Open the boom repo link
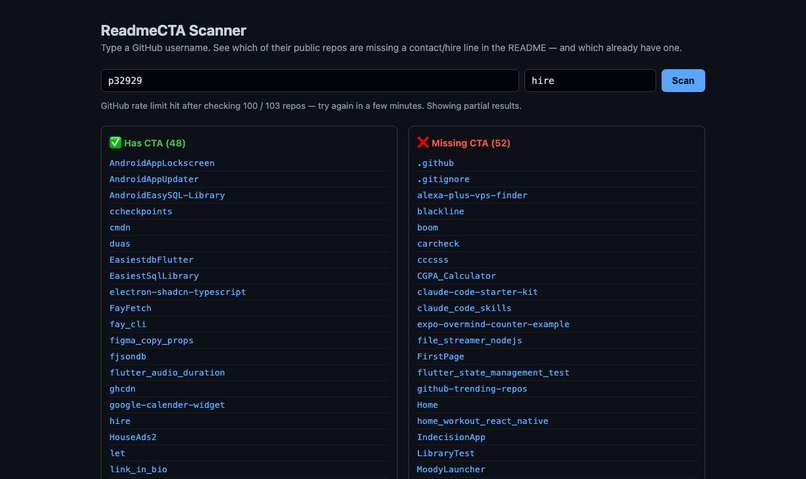Viewport: 806px width, 479px height. tap(428, 227)
